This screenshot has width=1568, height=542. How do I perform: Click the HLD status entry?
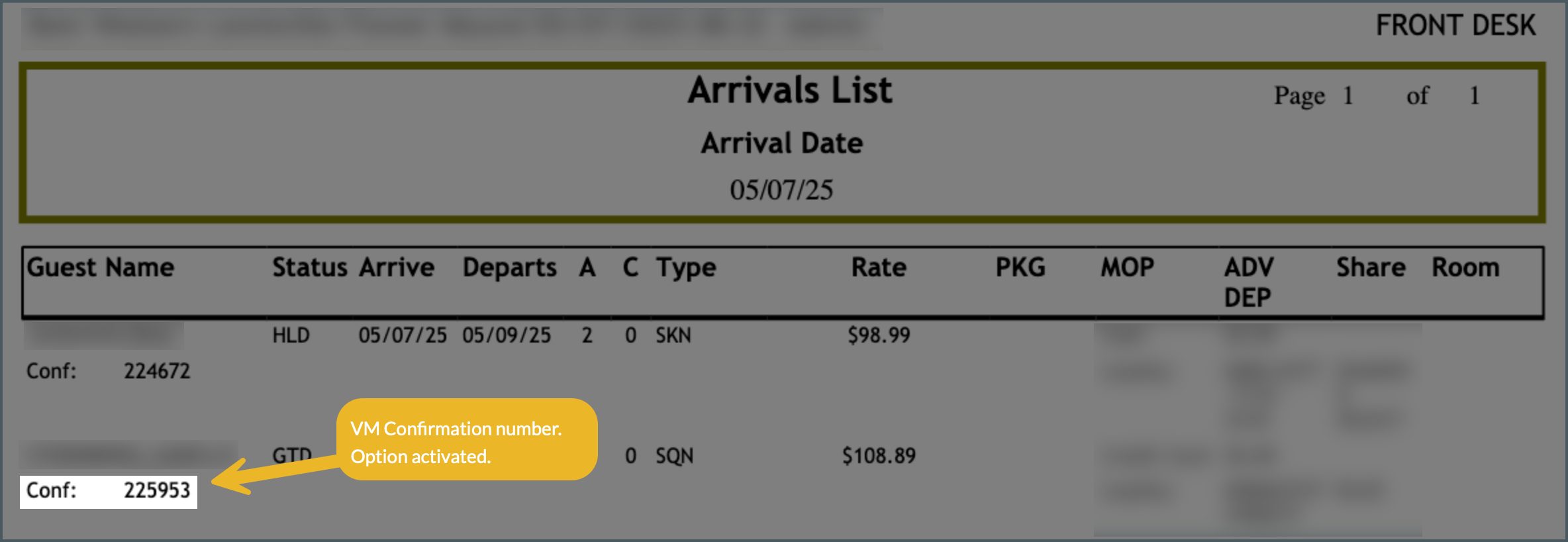pyautogui.click(x=291, y=336)
